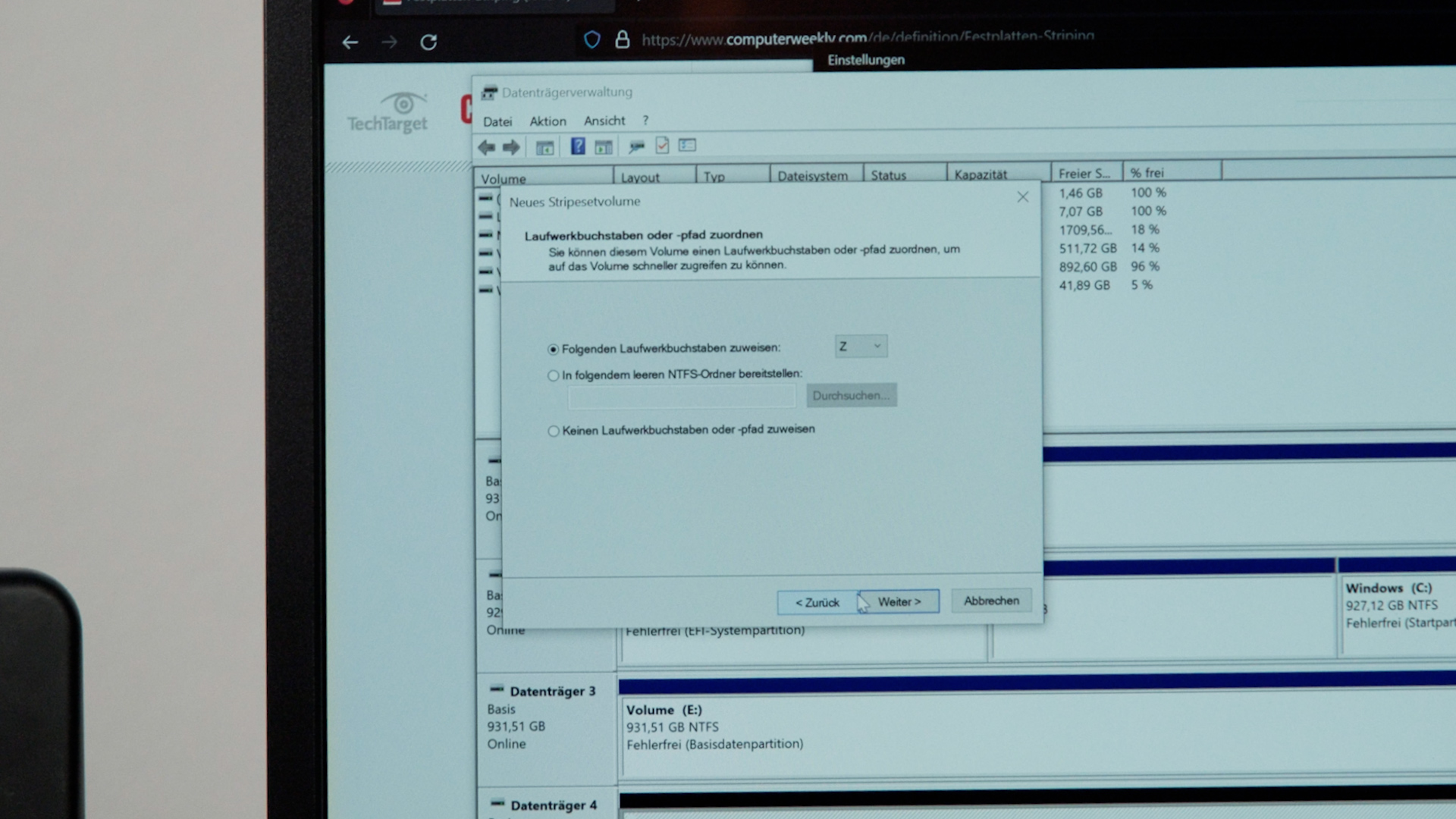Viewport: 1456px width, 819px height.
Task: Click the NTFS folder path input field
Action: 682,397
